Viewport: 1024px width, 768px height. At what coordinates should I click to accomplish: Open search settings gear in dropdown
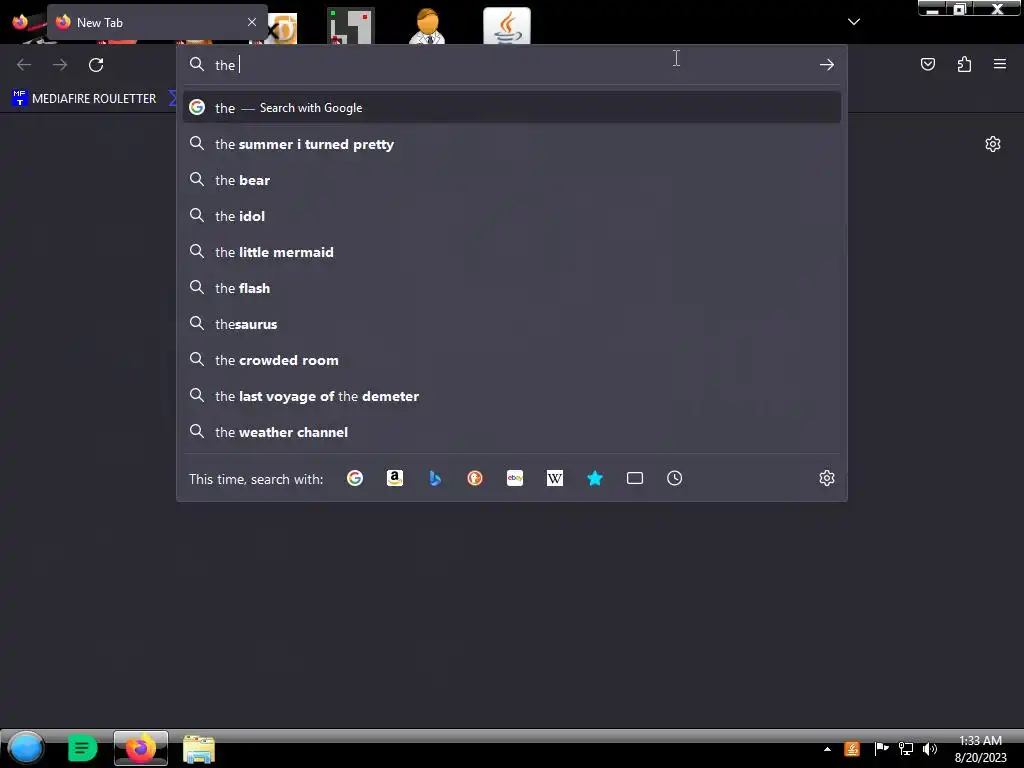pos(827,478)
